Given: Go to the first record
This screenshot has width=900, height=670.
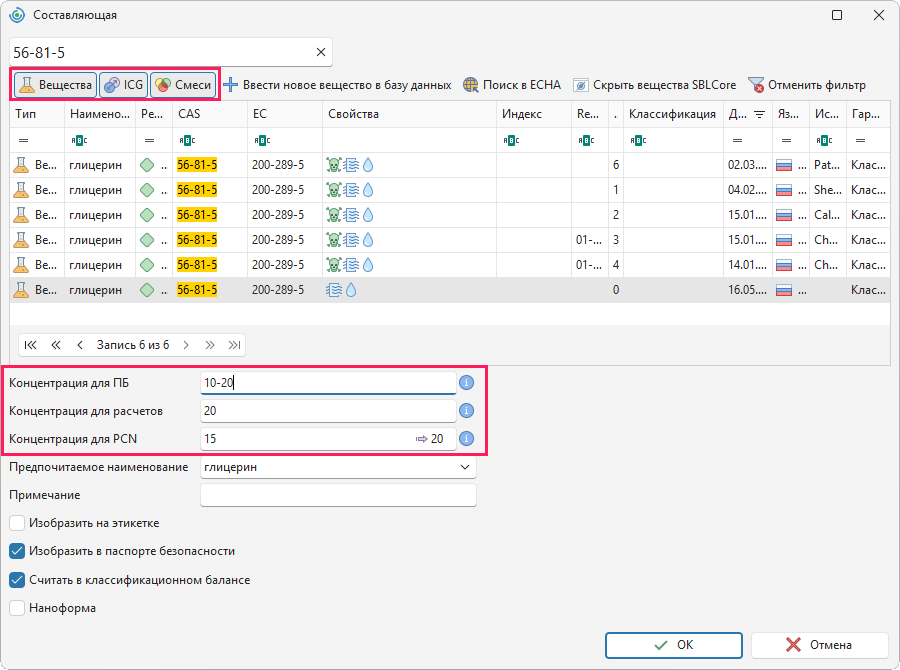Looking at the screenshot, I should tap(30, 345).
